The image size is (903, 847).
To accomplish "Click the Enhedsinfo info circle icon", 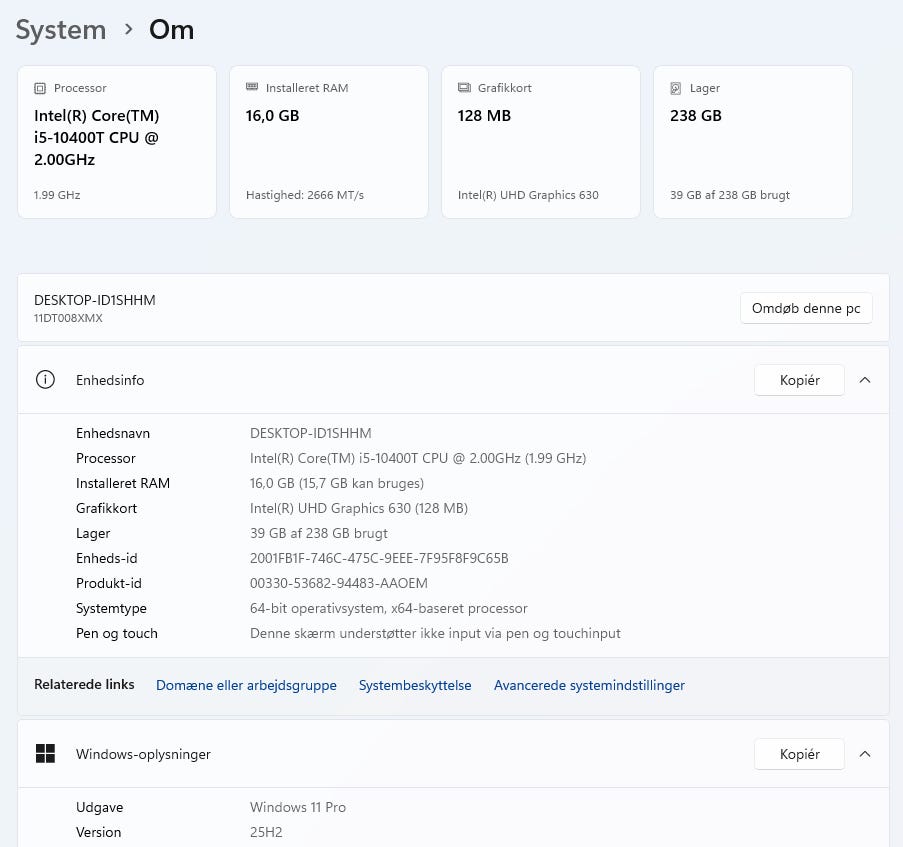I will [x=45, y=379].
